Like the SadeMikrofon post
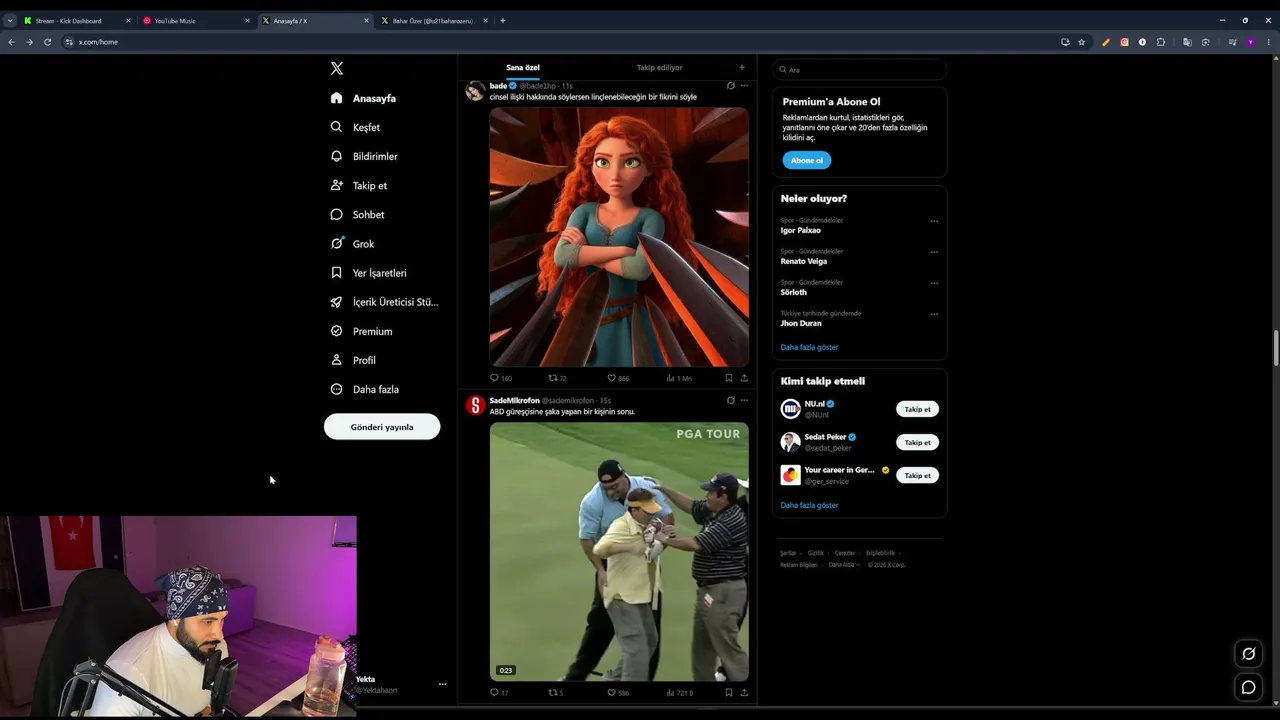 coord(618,692)
